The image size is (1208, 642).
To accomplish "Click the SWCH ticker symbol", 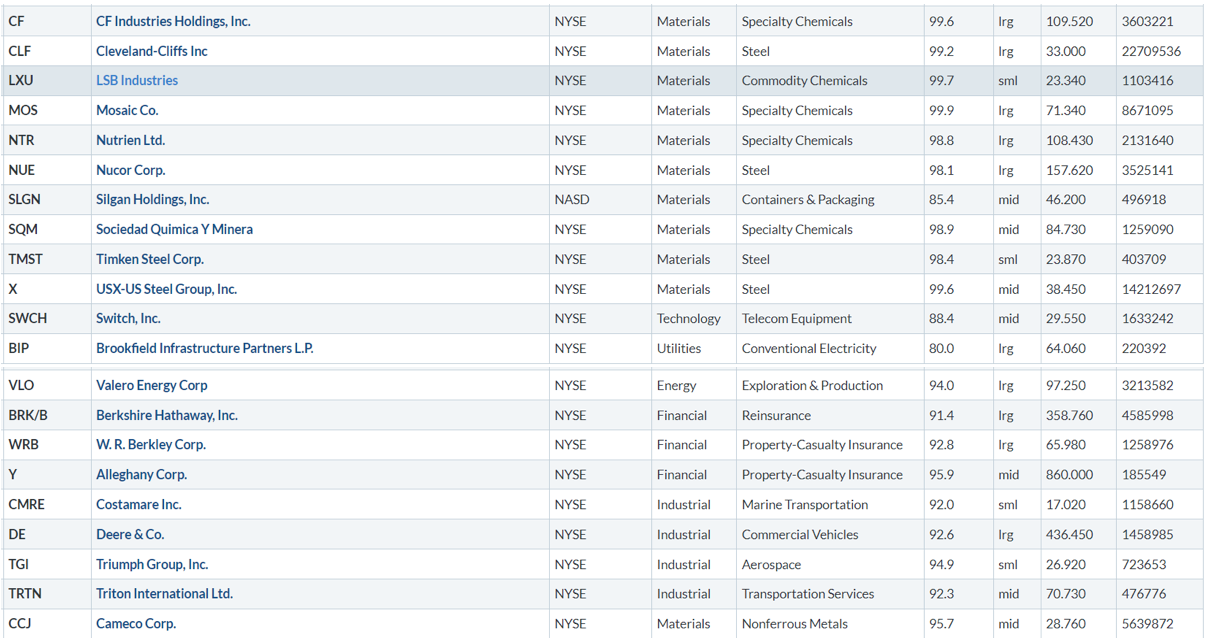I will pos(28,319).
